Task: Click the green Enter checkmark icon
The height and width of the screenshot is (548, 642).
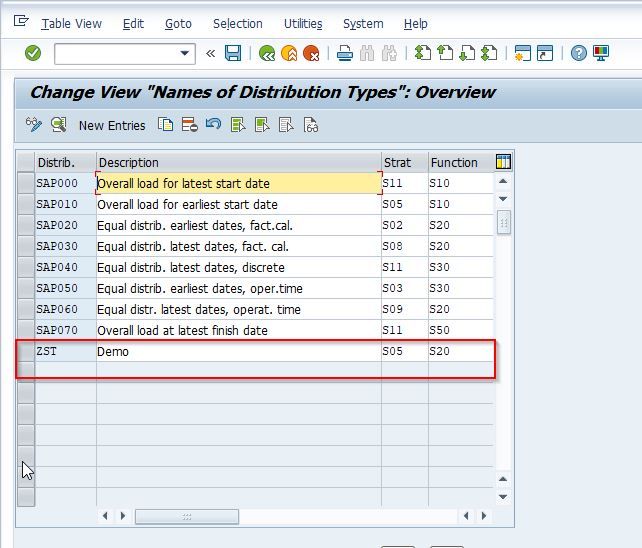Action: (33, 53)
